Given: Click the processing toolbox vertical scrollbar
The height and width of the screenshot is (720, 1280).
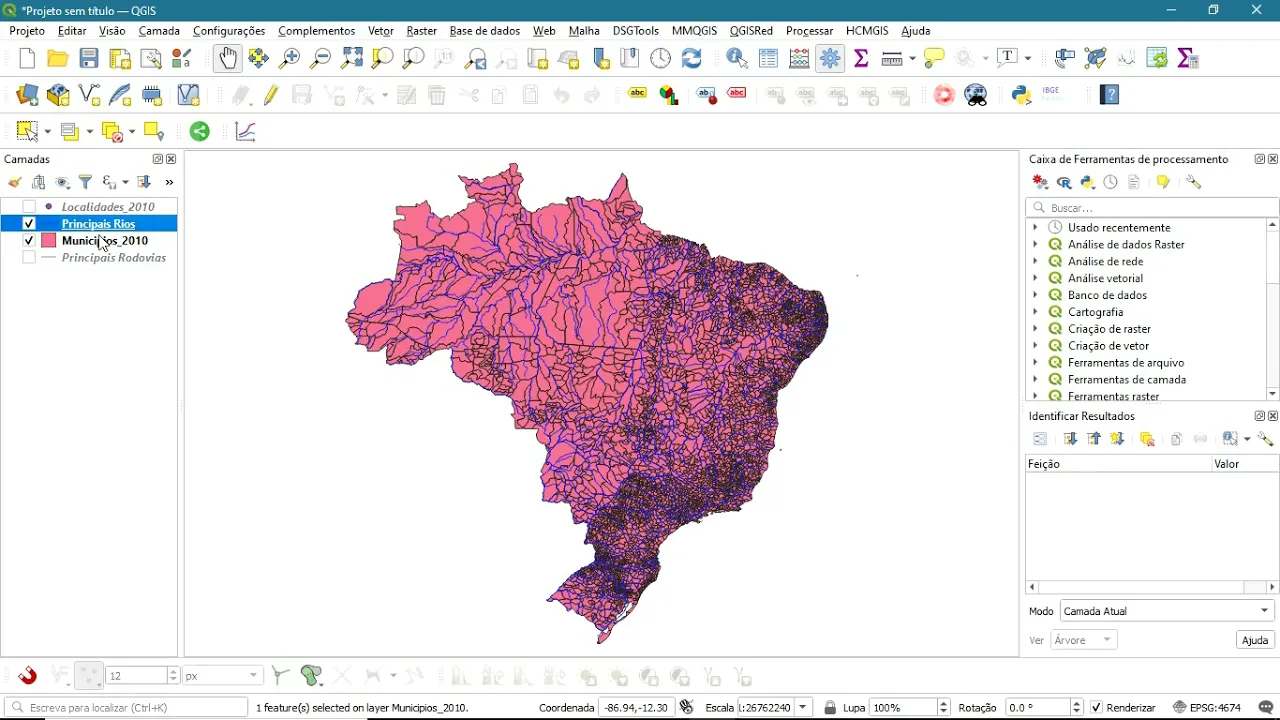Looking at the screenshot, I should coord(1272,308).
